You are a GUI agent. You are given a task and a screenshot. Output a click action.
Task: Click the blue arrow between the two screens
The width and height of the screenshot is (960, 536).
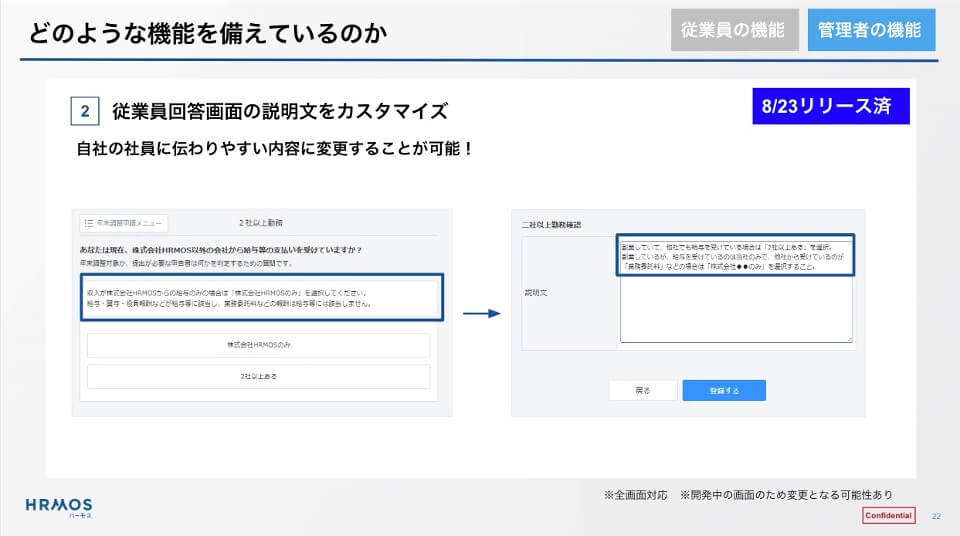[481, 313]
